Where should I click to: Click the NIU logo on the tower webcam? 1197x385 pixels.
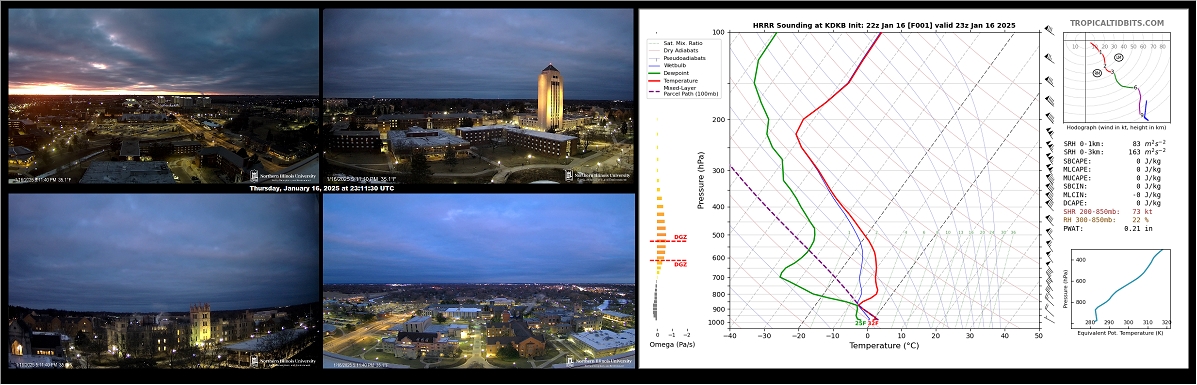(598, 175)
